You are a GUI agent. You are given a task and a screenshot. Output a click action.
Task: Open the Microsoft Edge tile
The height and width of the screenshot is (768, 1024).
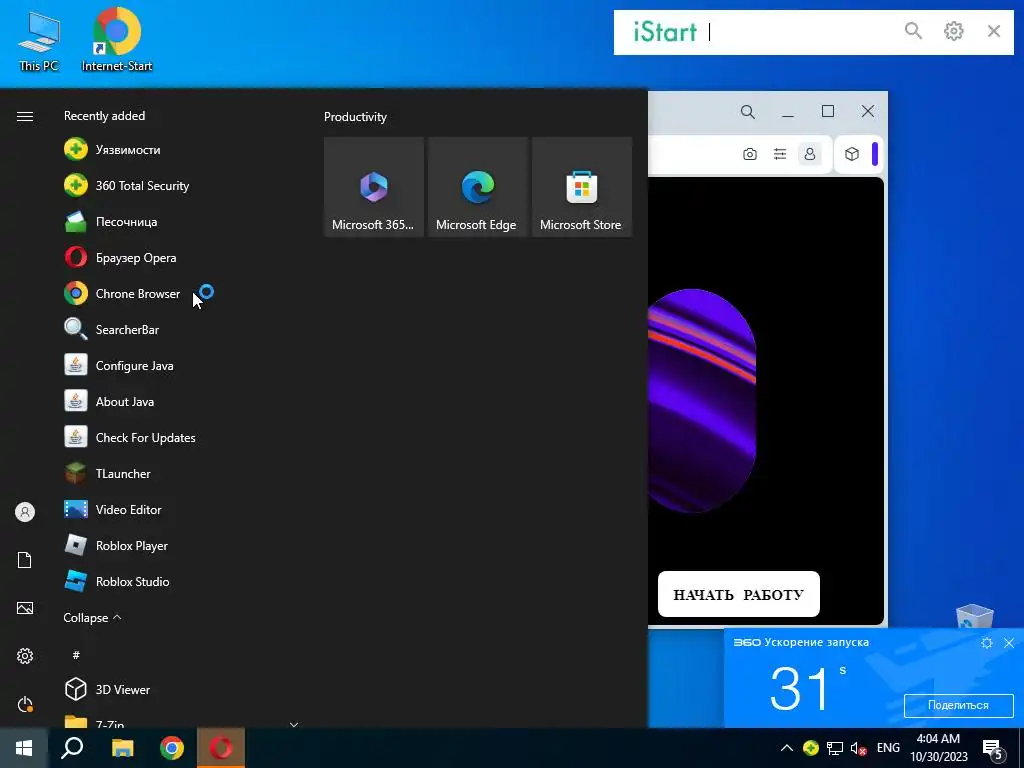[x=477, y=187]
